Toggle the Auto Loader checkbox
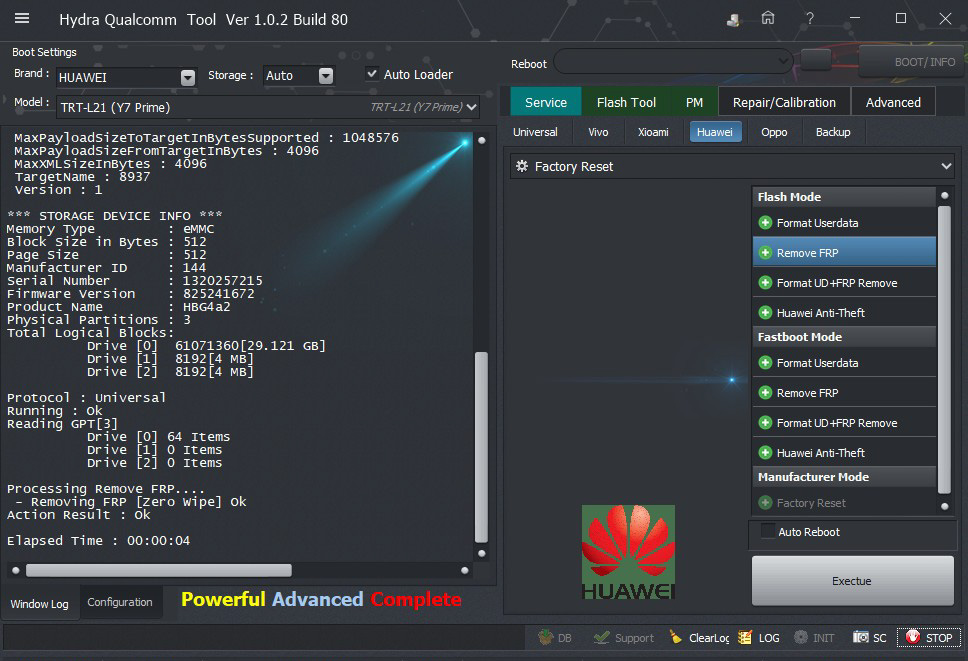 coord(372,74)
